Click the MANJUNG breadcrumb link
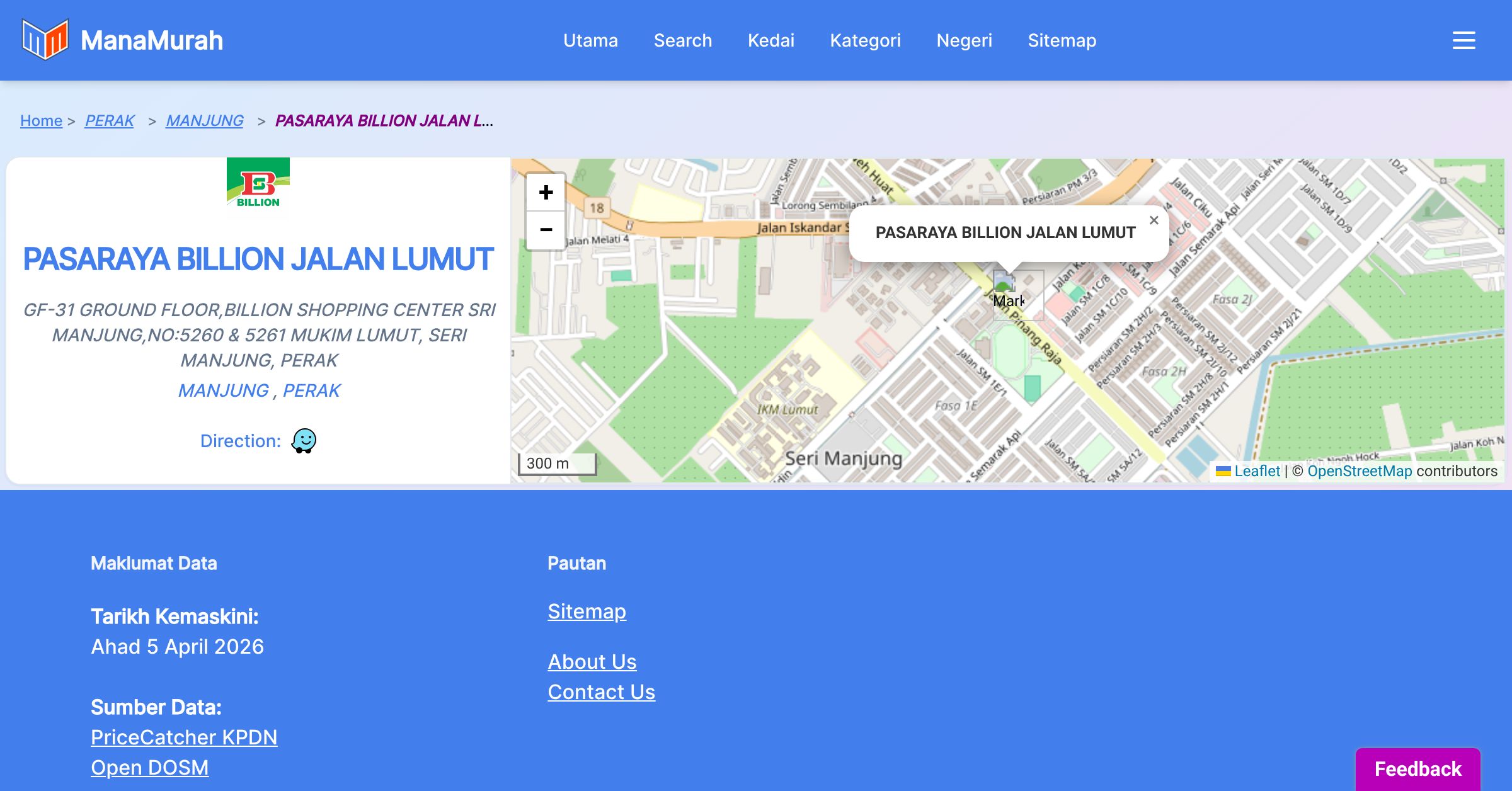The height and width of the screenshot is (791, 1512). tap(205, 120)
